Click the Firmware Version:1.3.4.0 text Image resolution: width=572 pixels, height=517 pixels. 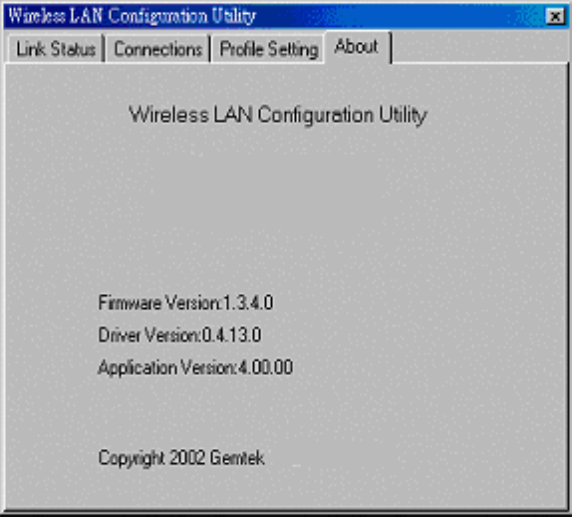click(186, 302)
